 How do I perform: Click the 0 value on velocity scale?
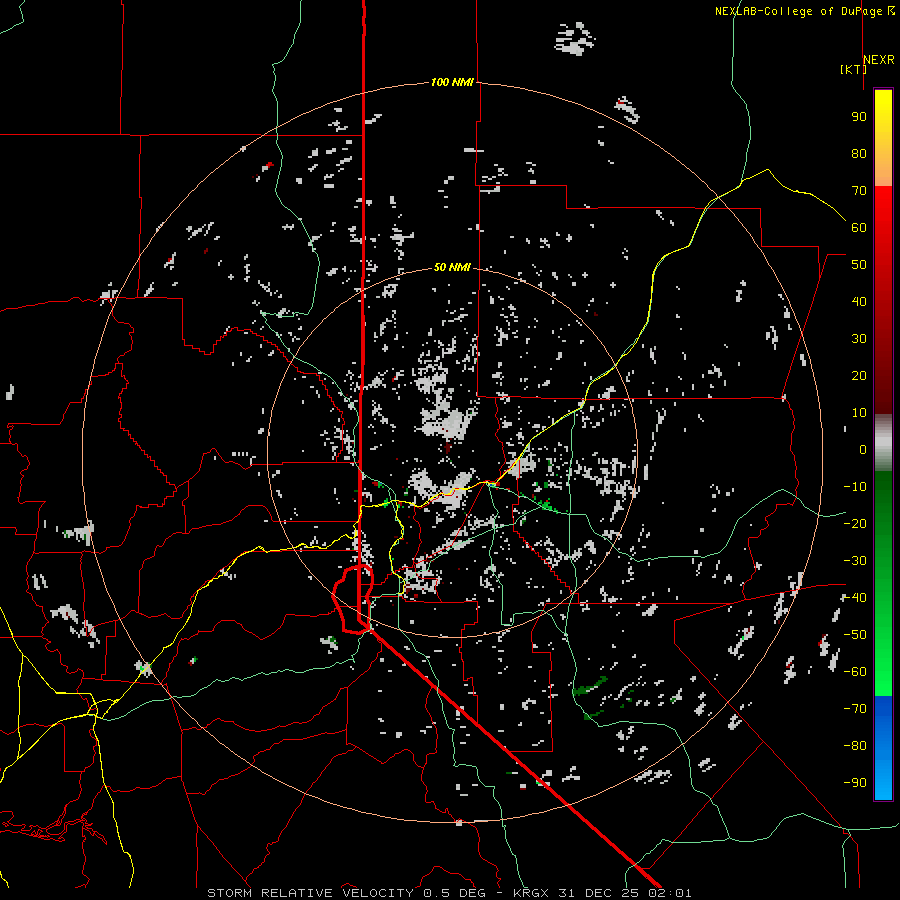point(863,450)
